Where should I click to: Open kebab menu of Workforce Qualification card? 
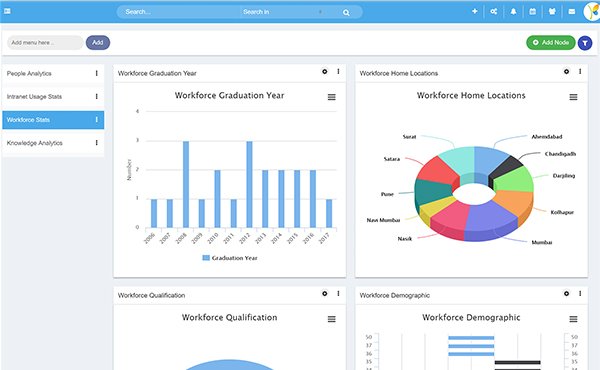point(338,293)
